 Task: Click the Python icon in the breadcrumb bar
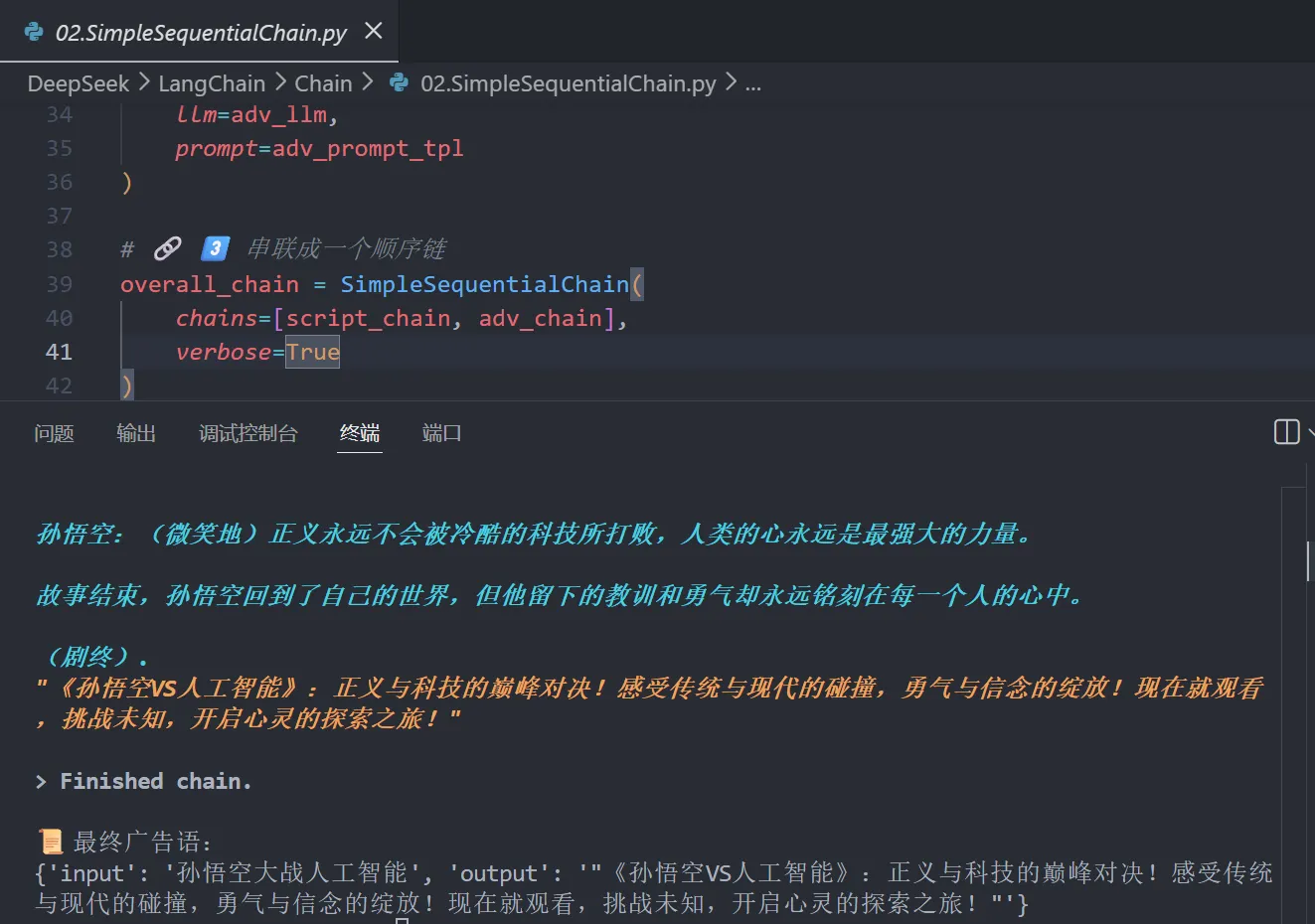click(399, 82)
